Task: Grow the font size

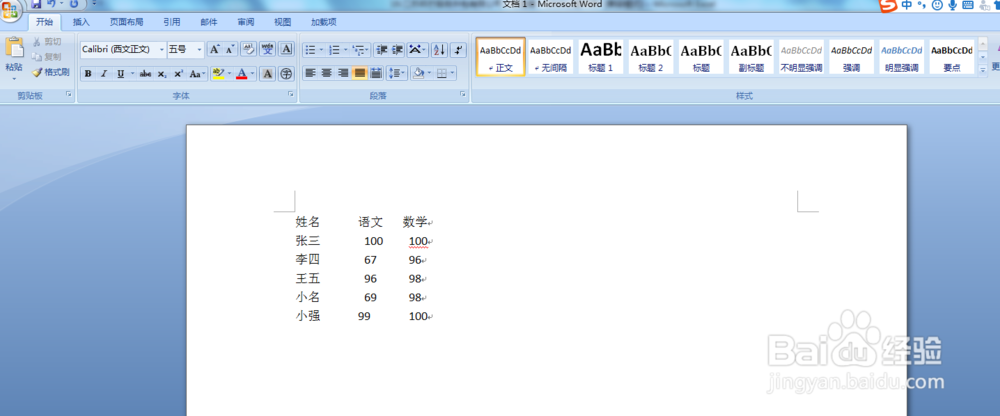Action: [x=215, y=49]
